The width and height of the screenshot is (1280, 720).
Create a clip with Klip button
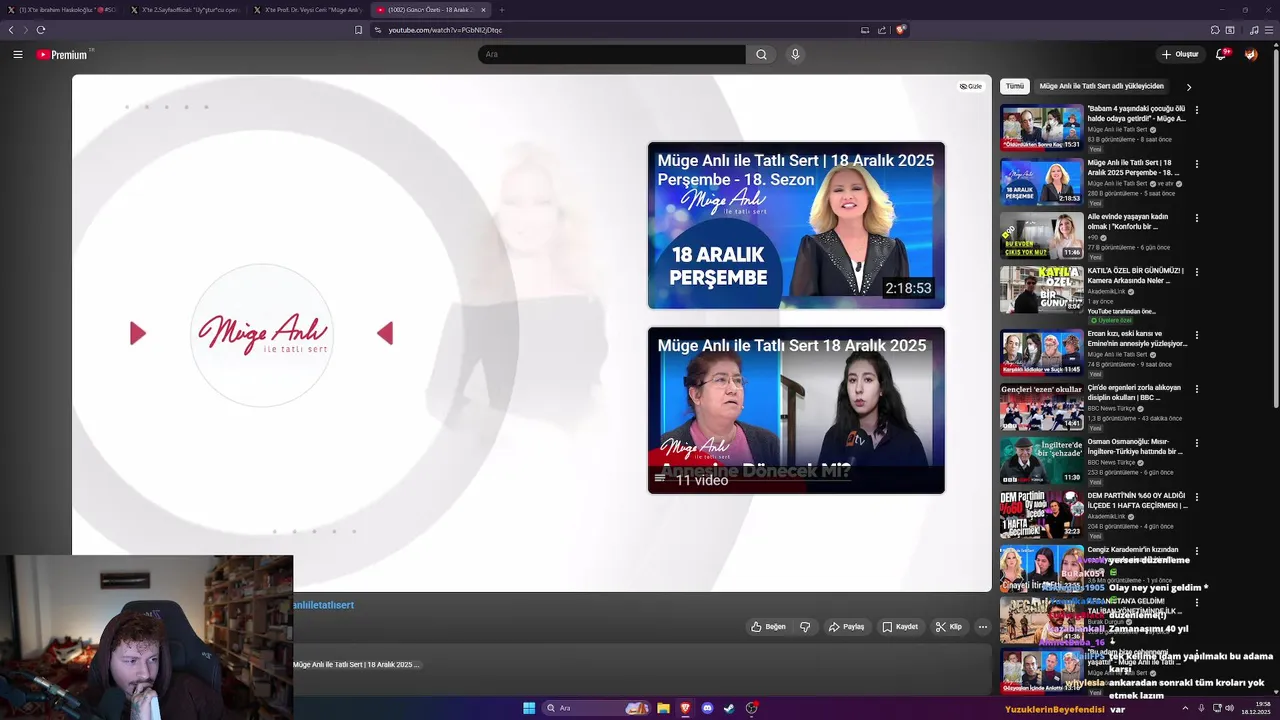[x=949, y=627]
